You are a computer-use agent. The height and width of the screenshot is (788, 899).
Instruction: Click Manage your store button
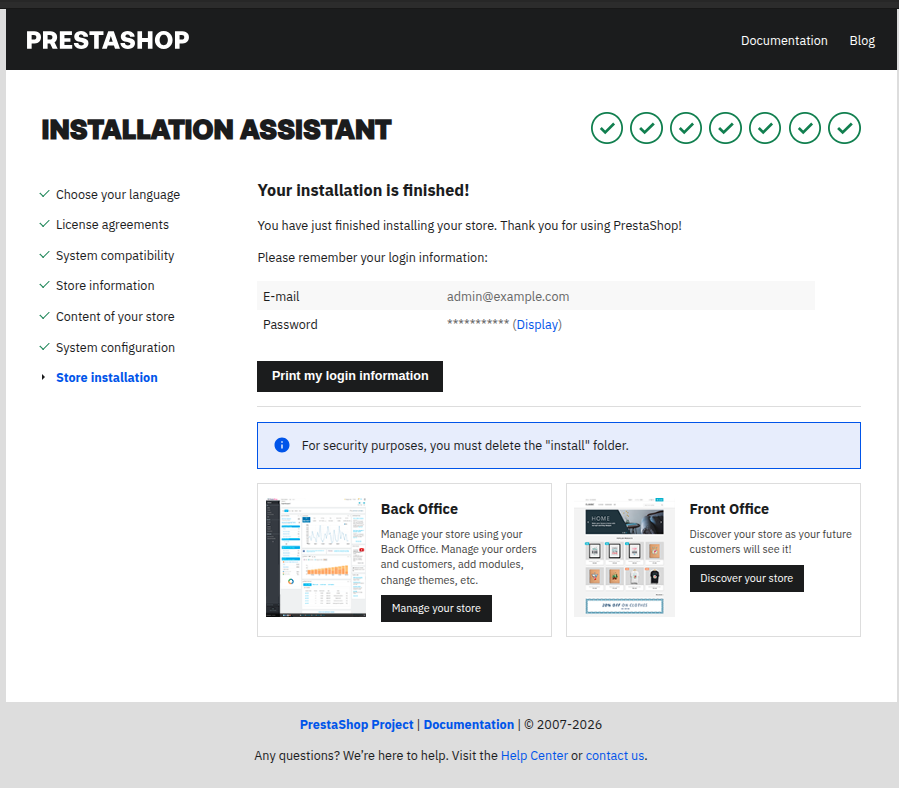tap(436, 608)
